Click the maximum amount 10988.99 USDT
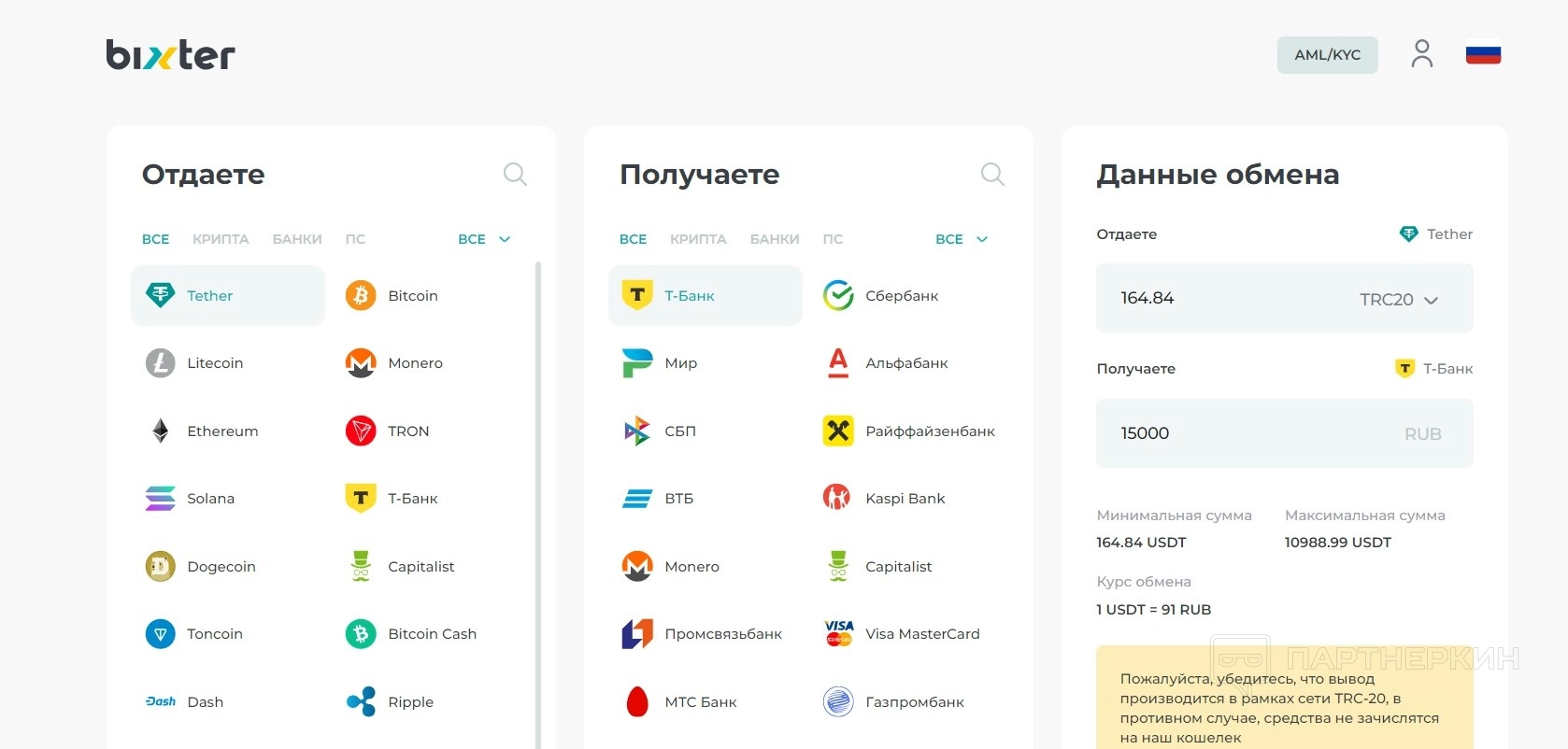The image size is (1568, 749). pos(1337,543)
